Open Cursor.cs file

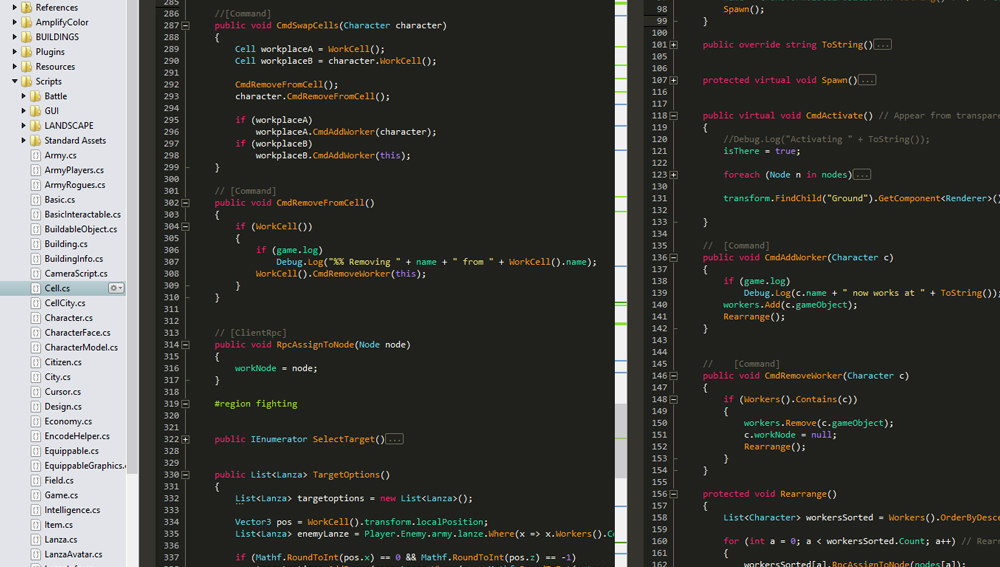62,392
